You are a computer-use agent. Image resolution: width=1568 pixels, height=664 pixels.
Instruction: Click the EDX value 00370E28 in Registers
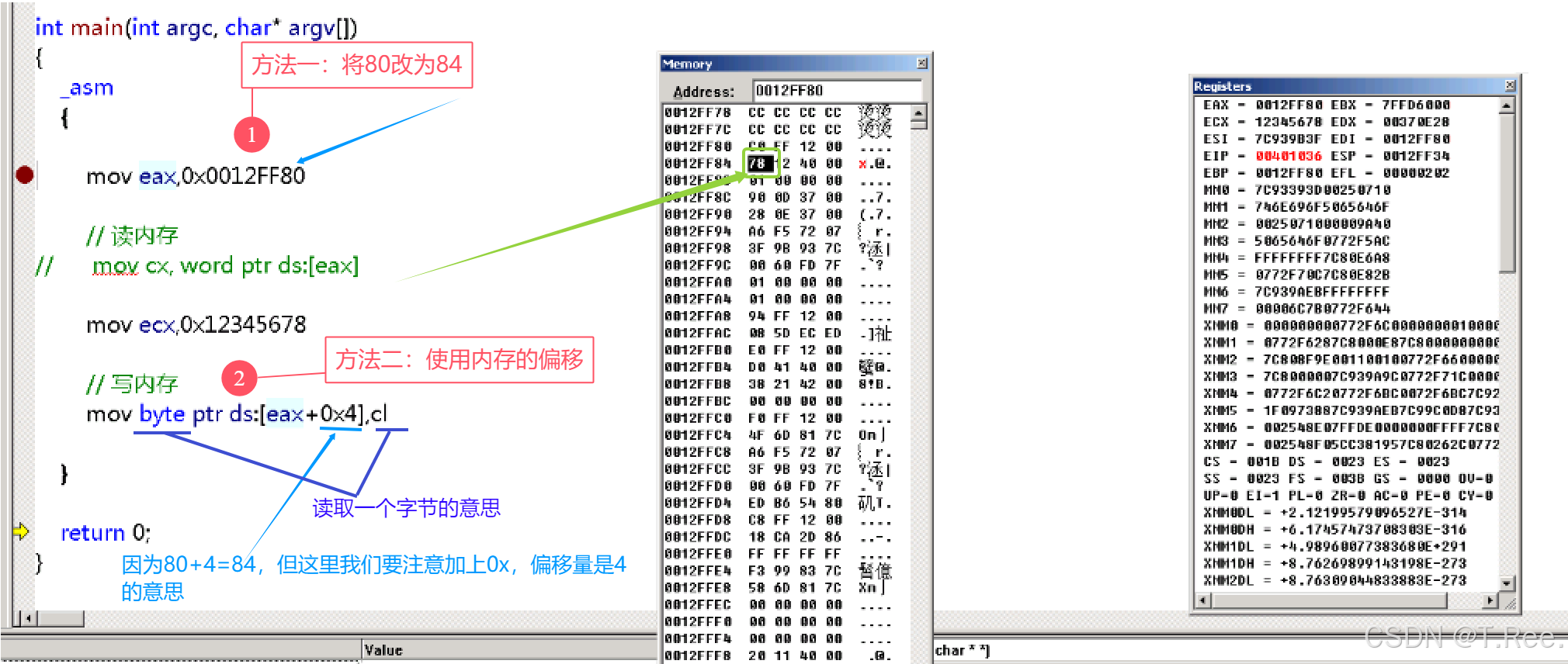(x=1416, y=122)
